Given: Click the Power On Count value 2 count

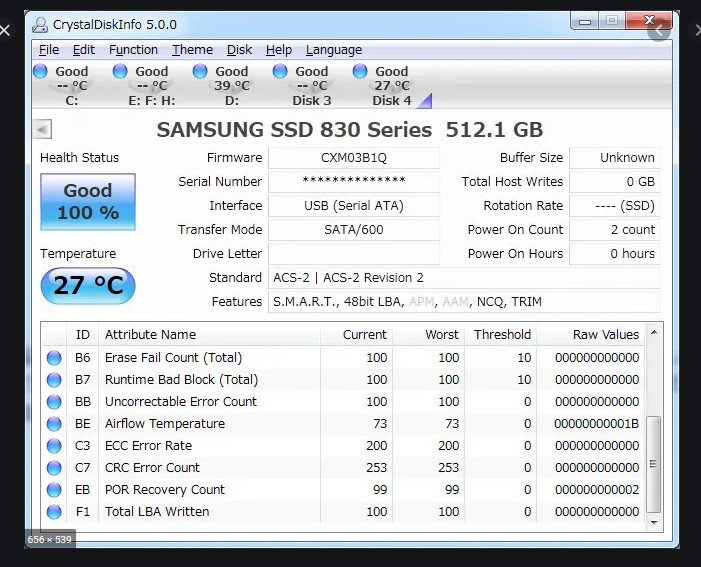Looking at the screenshot, I should 614,230.
